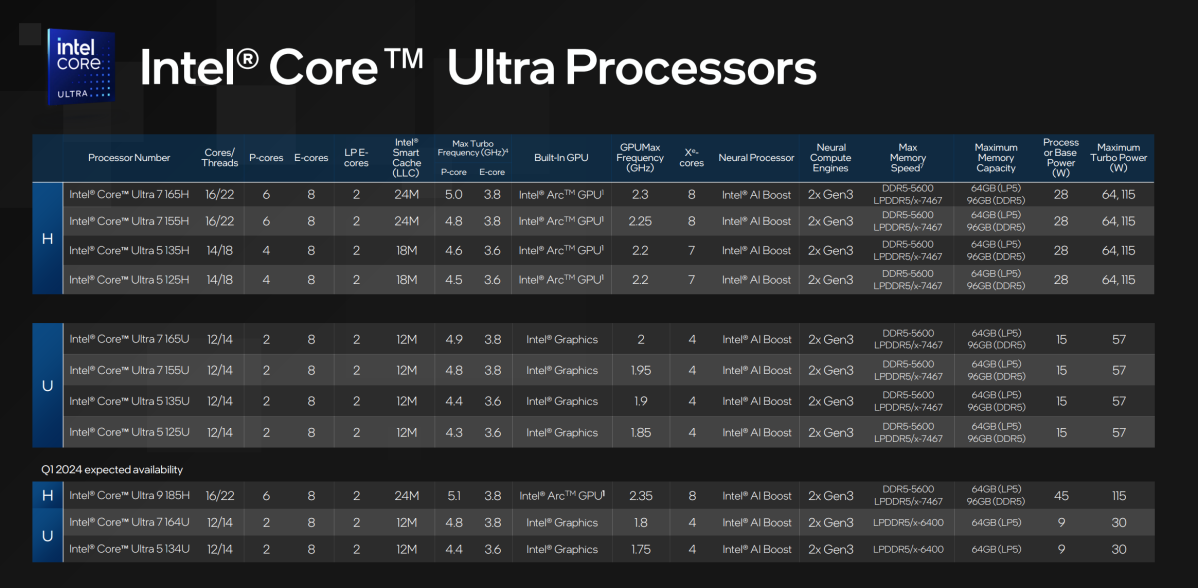
Task: Click the Intel Core Ultra 9 185H row
Action: point(130,495)
